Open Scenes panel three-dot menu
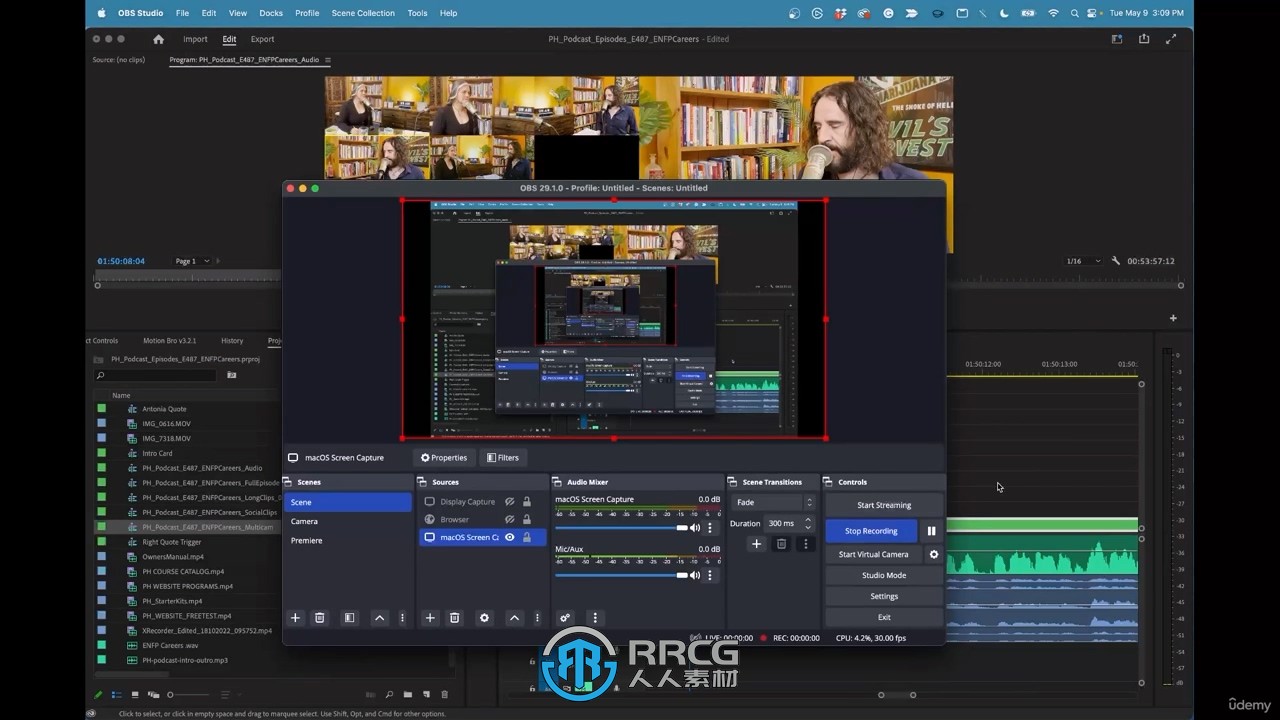 [402, 618]
